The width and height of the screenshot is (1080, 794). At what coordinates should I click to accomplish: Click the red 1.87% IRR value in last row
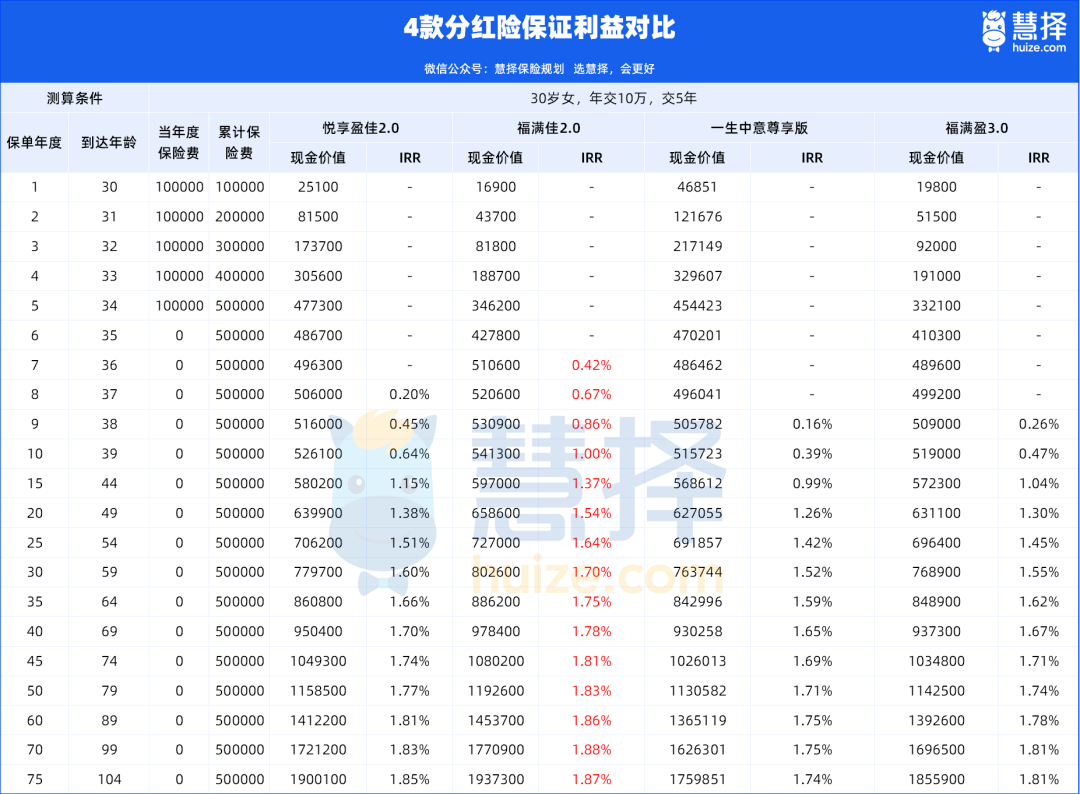click(591, 779)
